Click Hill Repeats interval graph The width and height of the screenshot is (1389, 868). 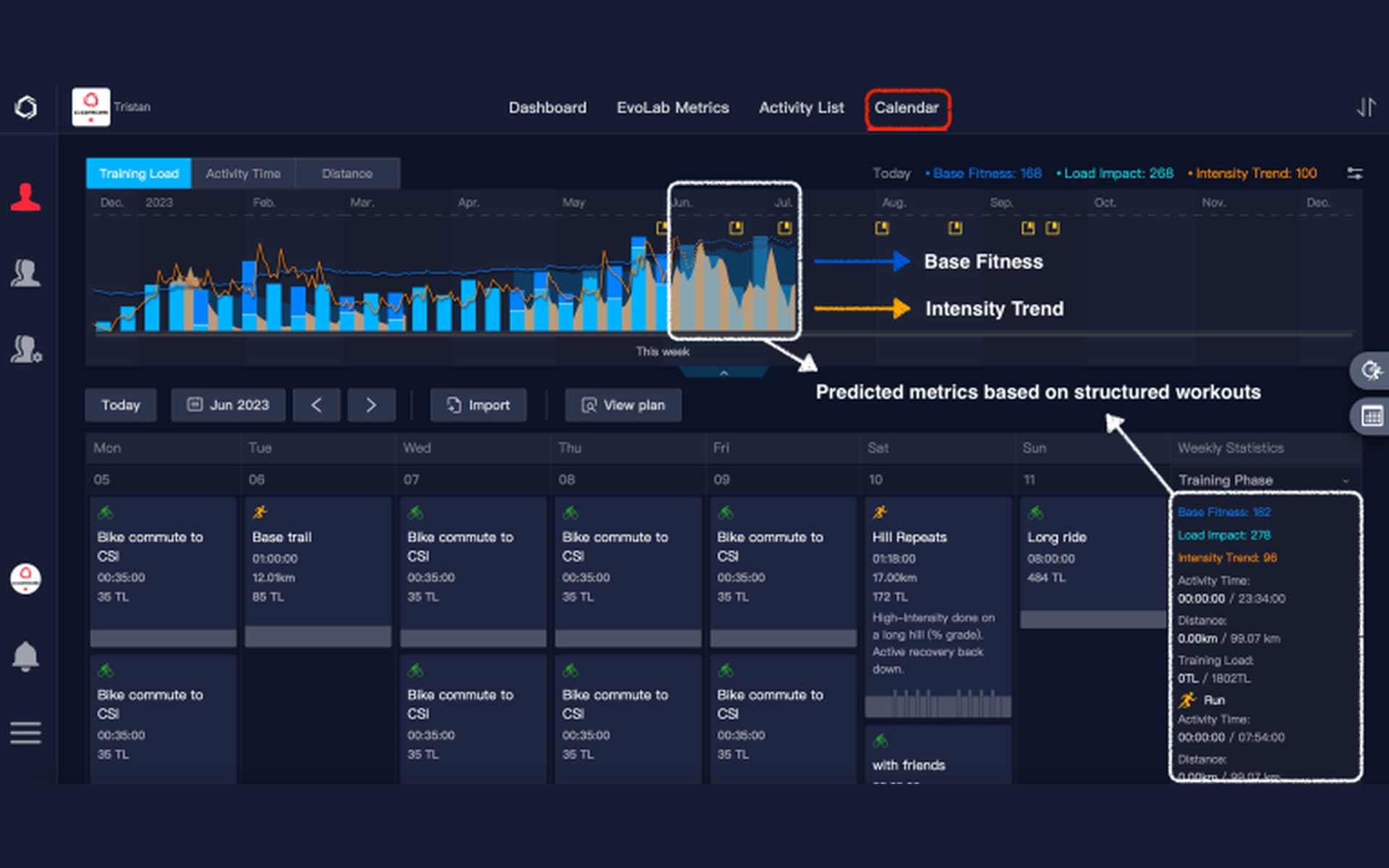[938, 704]
